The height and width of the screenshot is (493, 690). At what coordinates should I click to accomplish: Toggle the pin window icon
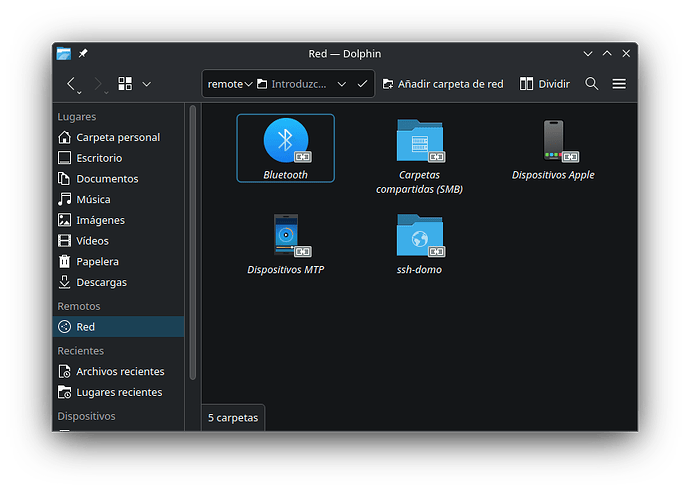(x=83, y=54)
